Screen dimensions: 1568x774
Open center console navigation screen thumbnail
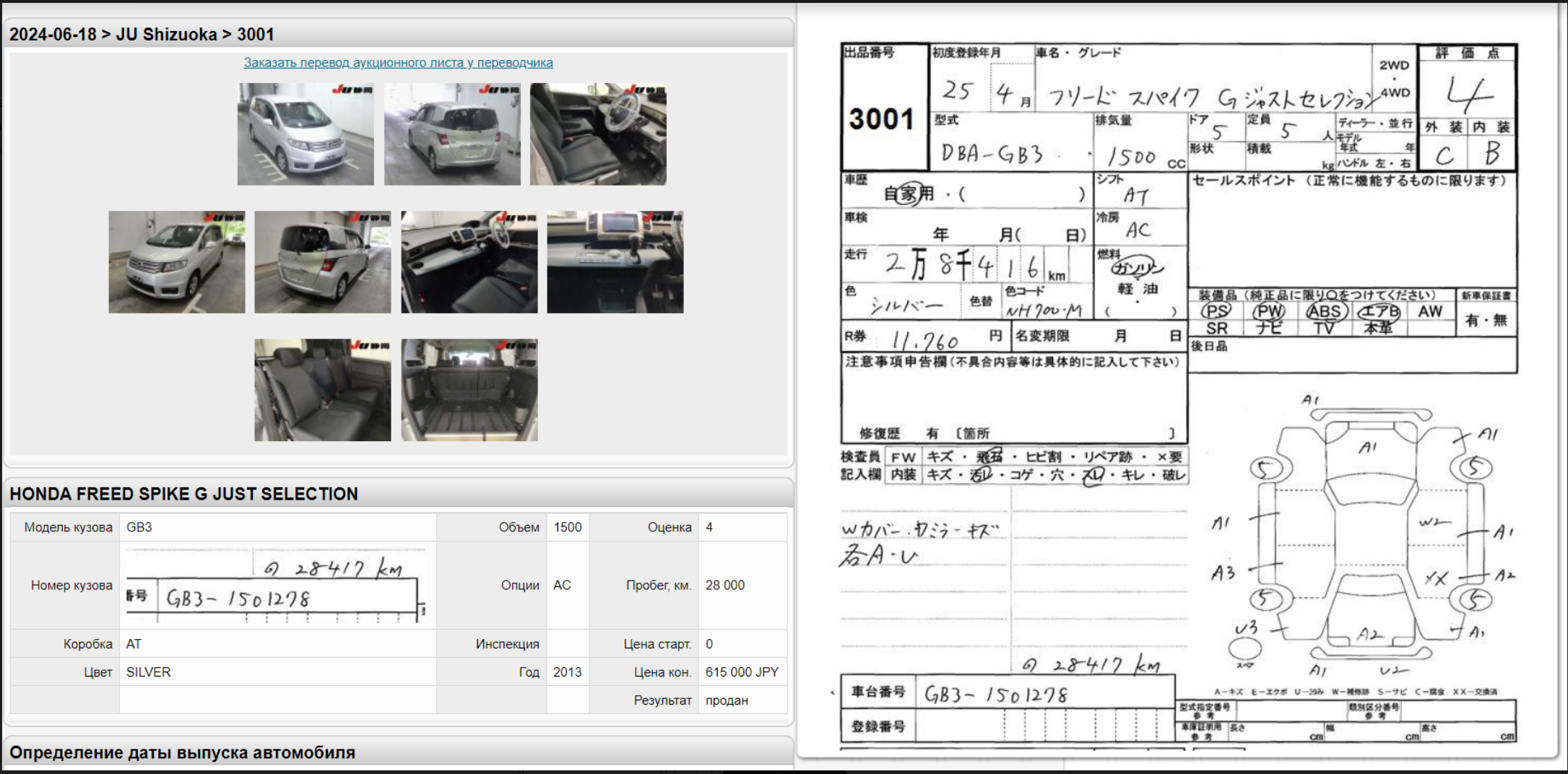pos(615,262)
